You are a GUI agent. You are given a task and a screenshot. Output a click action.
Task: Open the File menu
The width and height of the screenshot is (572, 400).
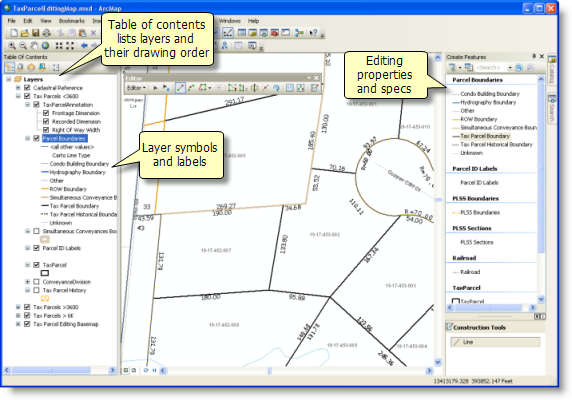tap(12, 21)
